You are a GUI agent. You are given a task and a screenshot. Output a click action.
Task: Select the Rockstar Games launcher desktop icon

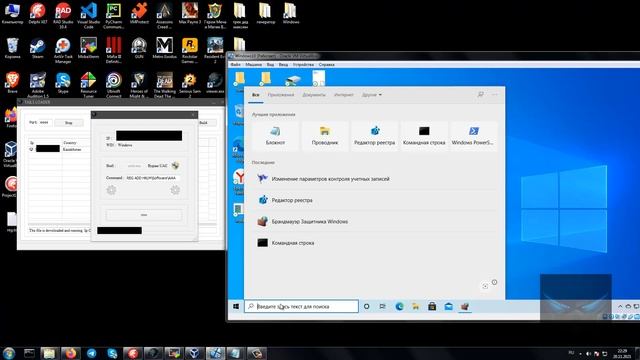[190, 50]
